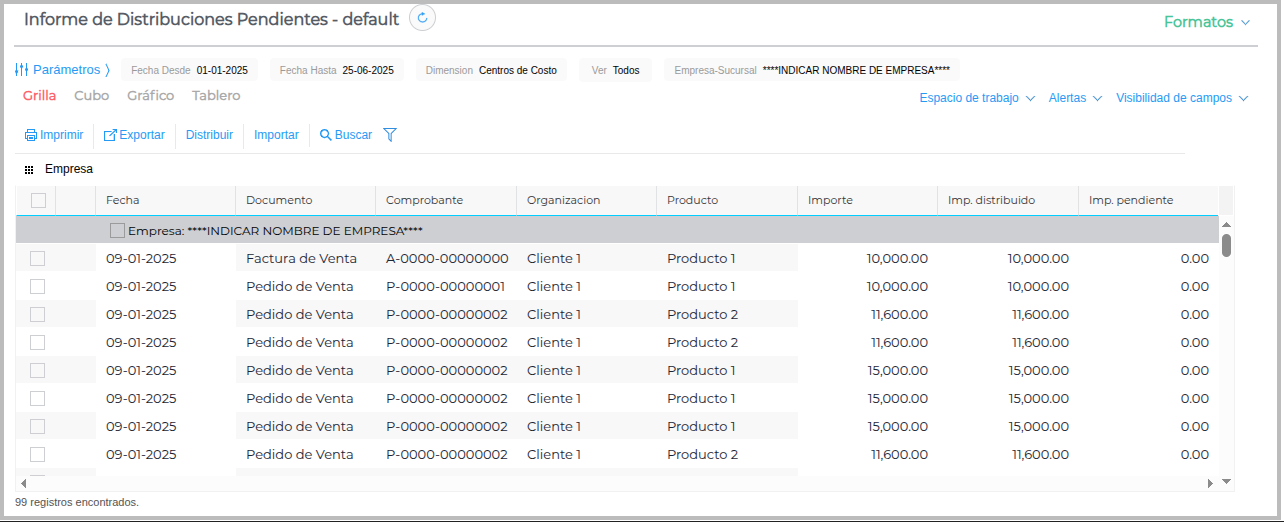This screenshot has width=1284, height=522.
Task: Click the vertical scrollbar down arrow
Action: (1226, 482)
